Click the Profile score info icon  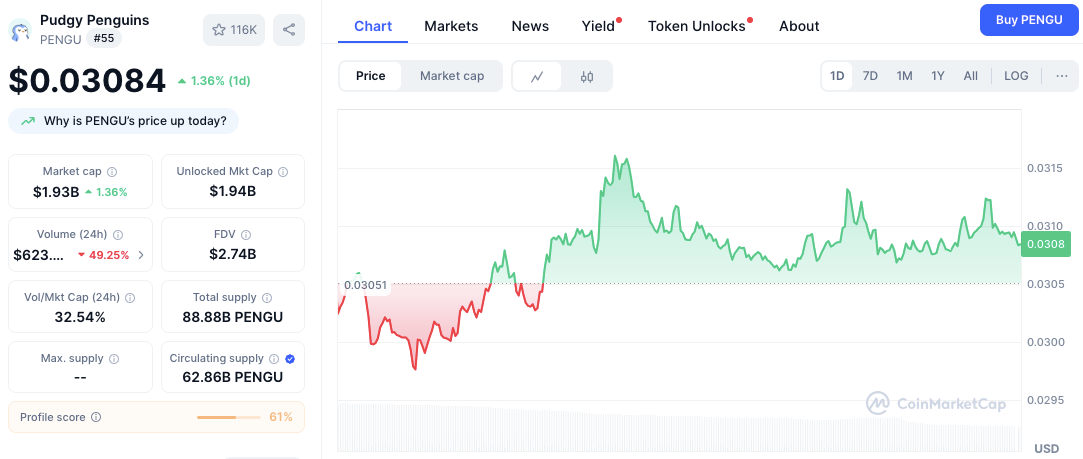[x=96, y=417]
